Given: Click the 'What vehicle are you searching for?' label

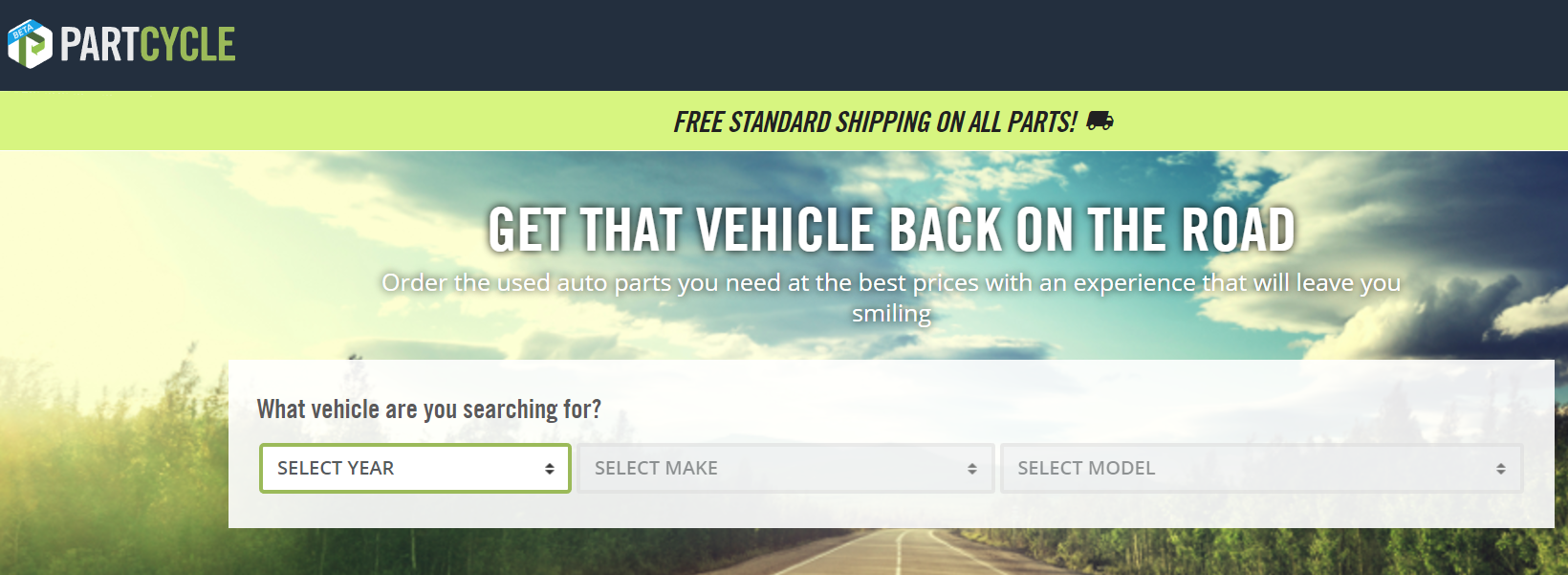Looking at the screenshot, I should coord(429,409).
